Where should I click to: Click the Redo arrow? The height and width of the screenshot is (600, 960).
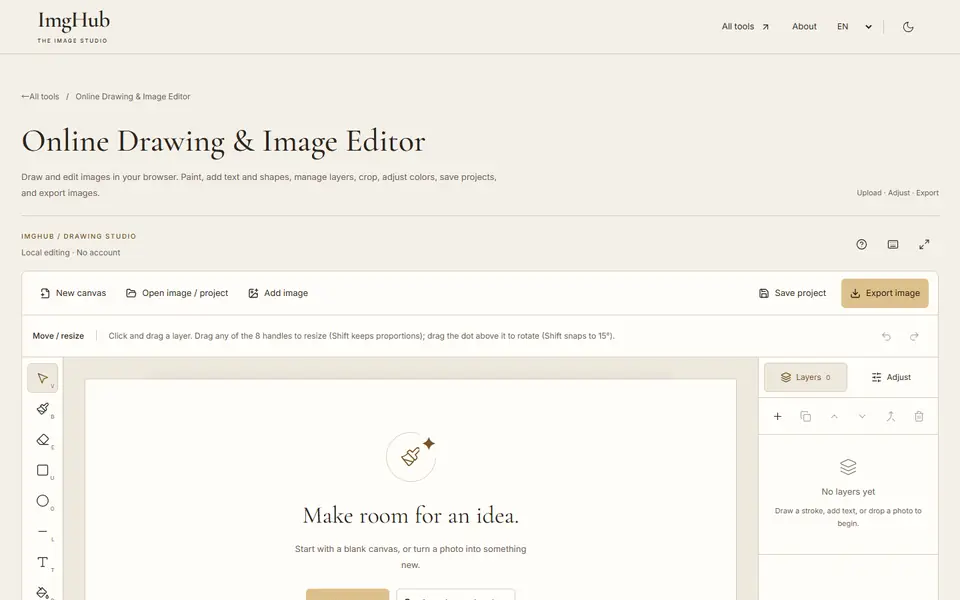(914, 336)
